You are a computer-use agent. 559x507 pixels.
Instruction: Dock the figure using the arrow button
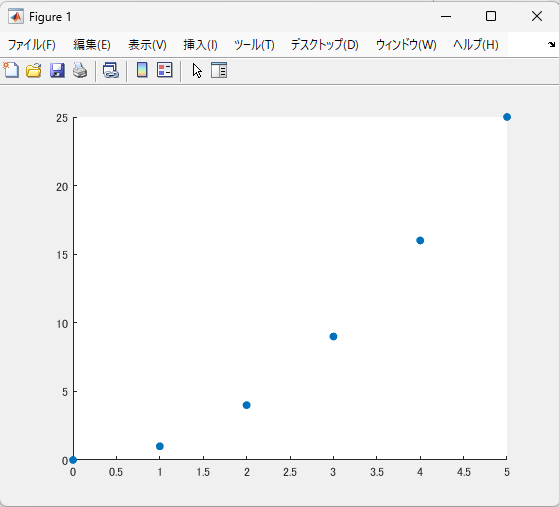(x=551, y=45)
